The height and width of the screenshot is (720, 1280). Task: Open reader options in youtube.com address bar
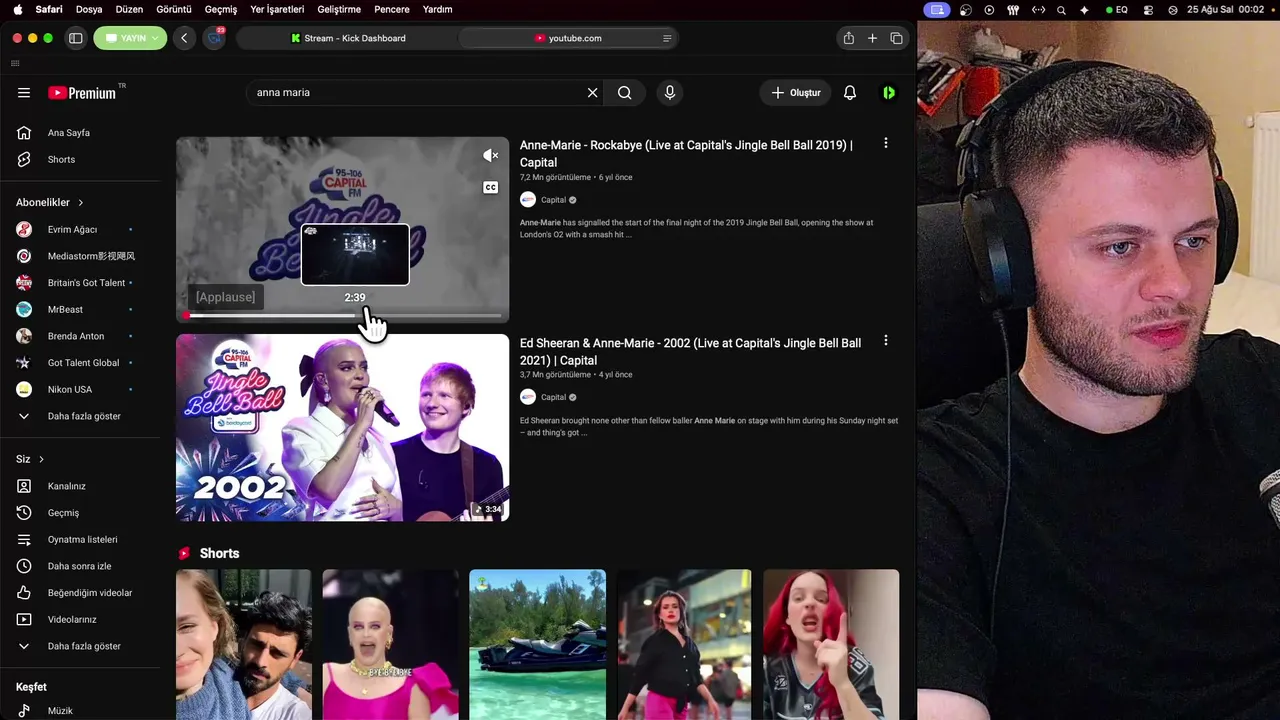(x=667, y=38)
